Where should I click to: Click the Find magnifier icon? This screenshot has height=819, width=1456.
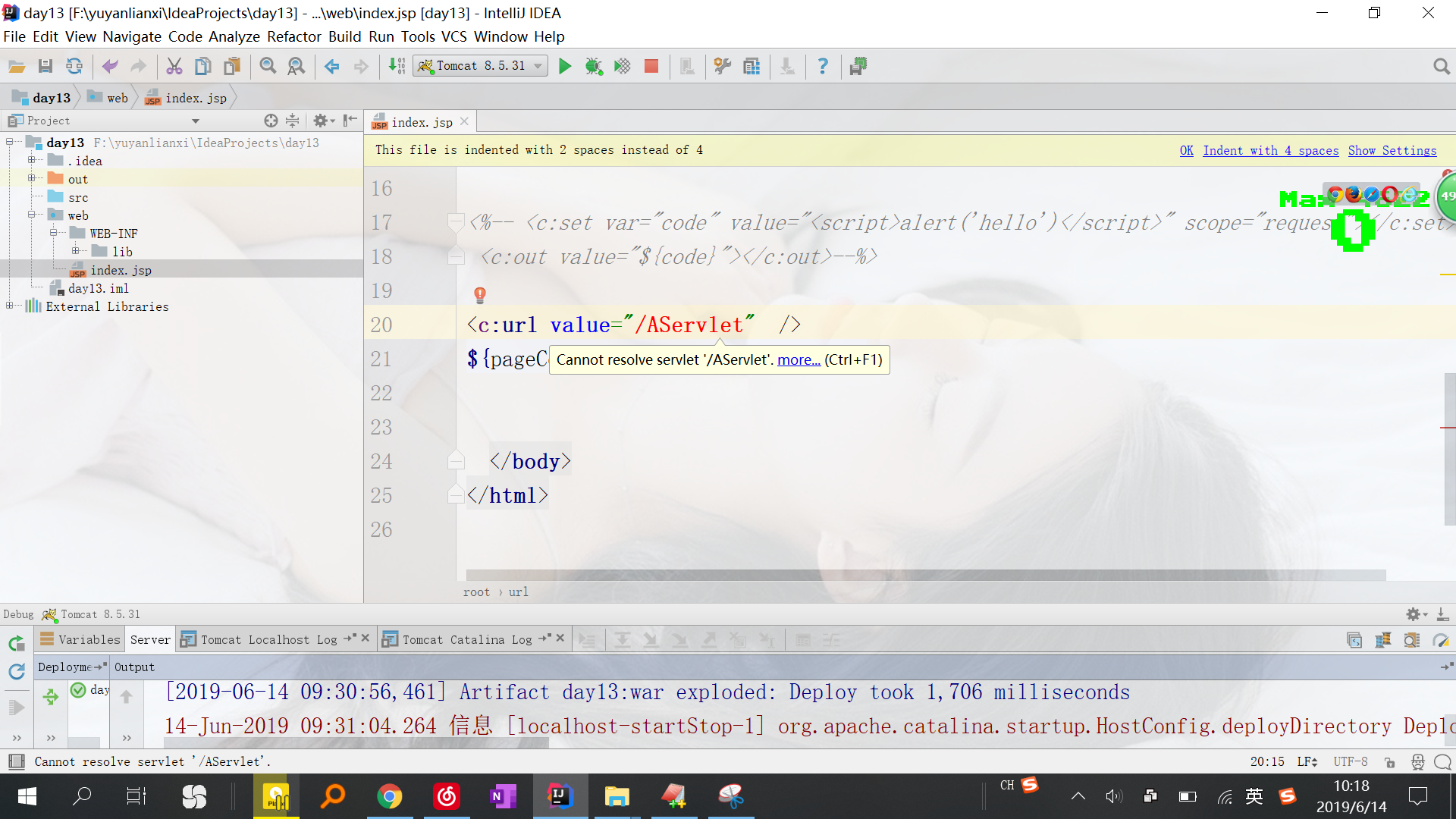point(268,67)
